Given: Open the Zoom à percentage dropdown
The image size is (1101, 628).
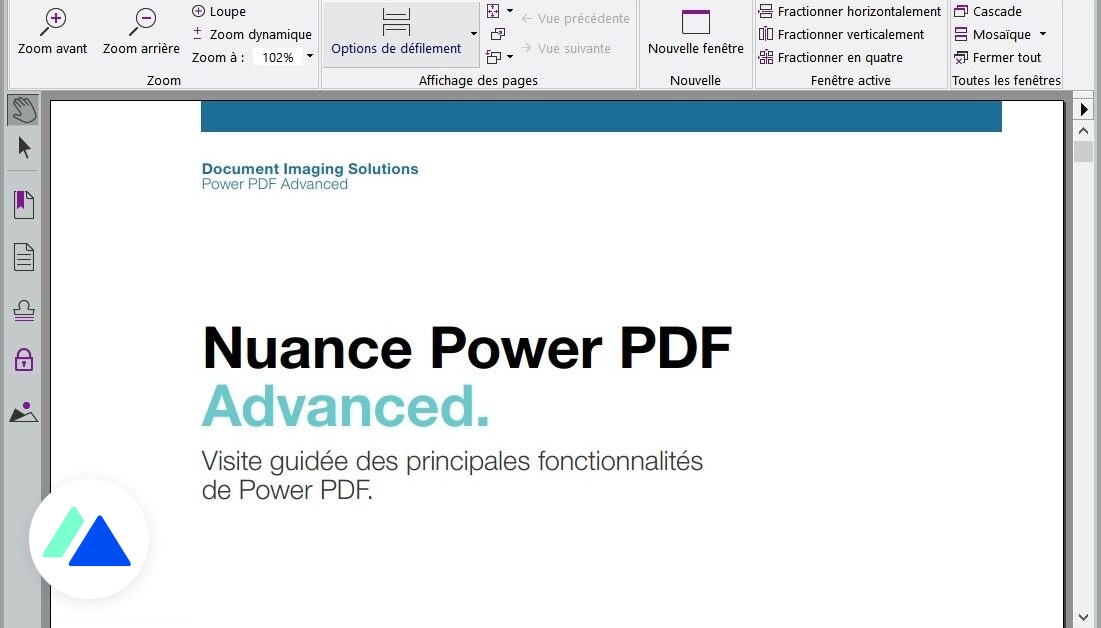Looking at the screenshot, I should click(x=309, y=57).
